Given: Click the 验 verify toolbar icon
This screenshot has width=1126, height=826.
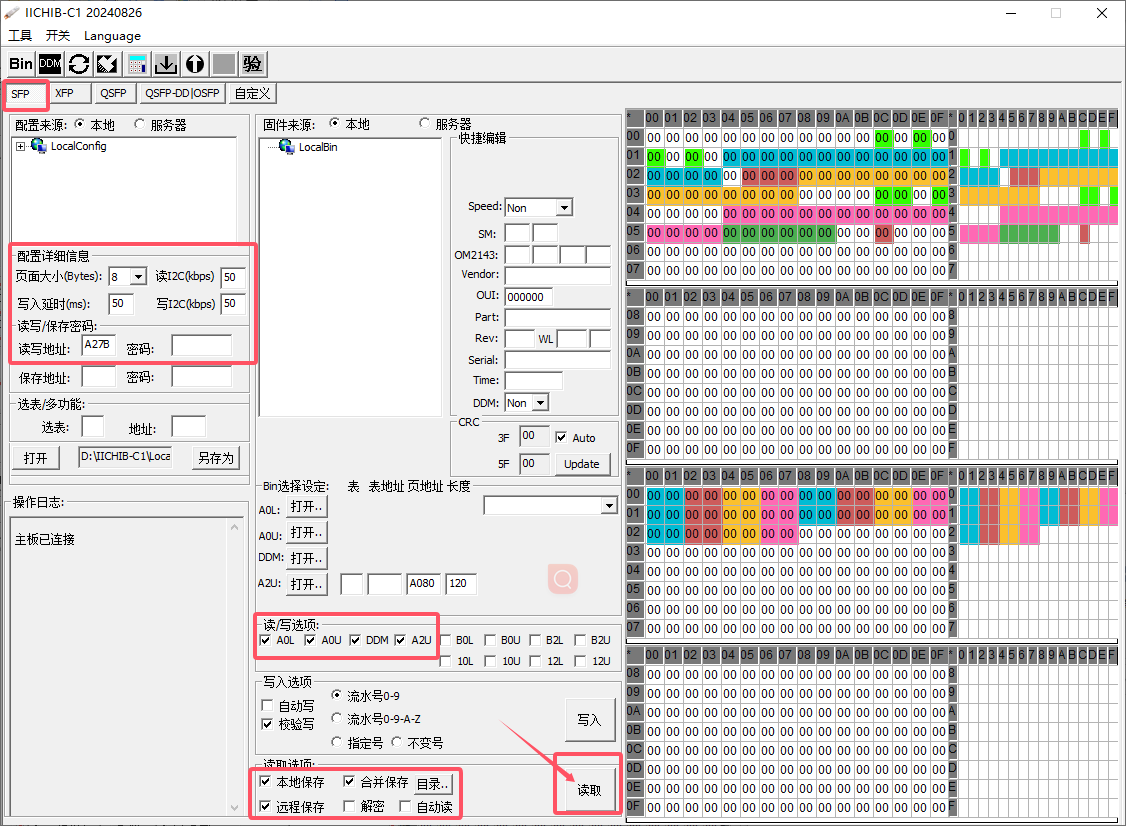Looking at the screenshot, I should pyautogui.click(x=253, y=64).
